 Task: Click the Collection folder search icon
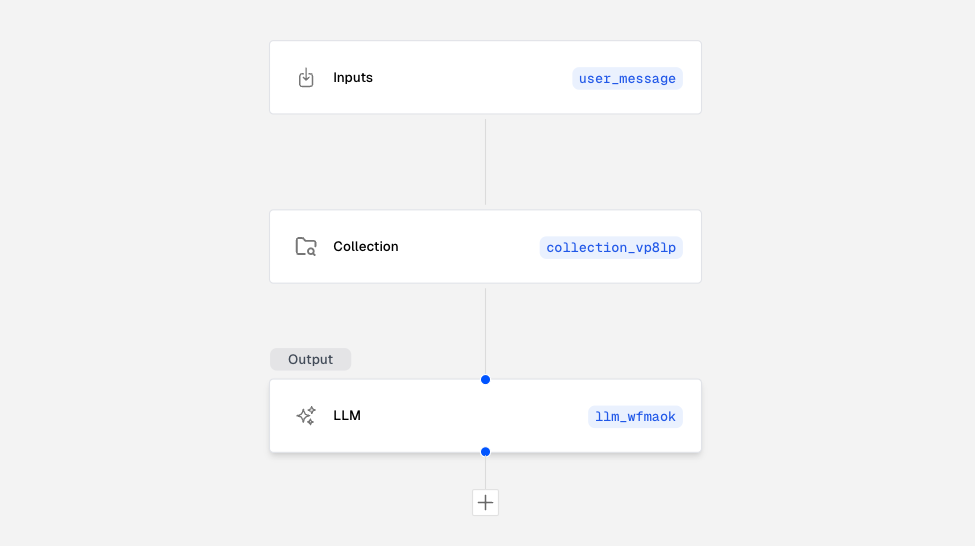[x=306, y=247]
